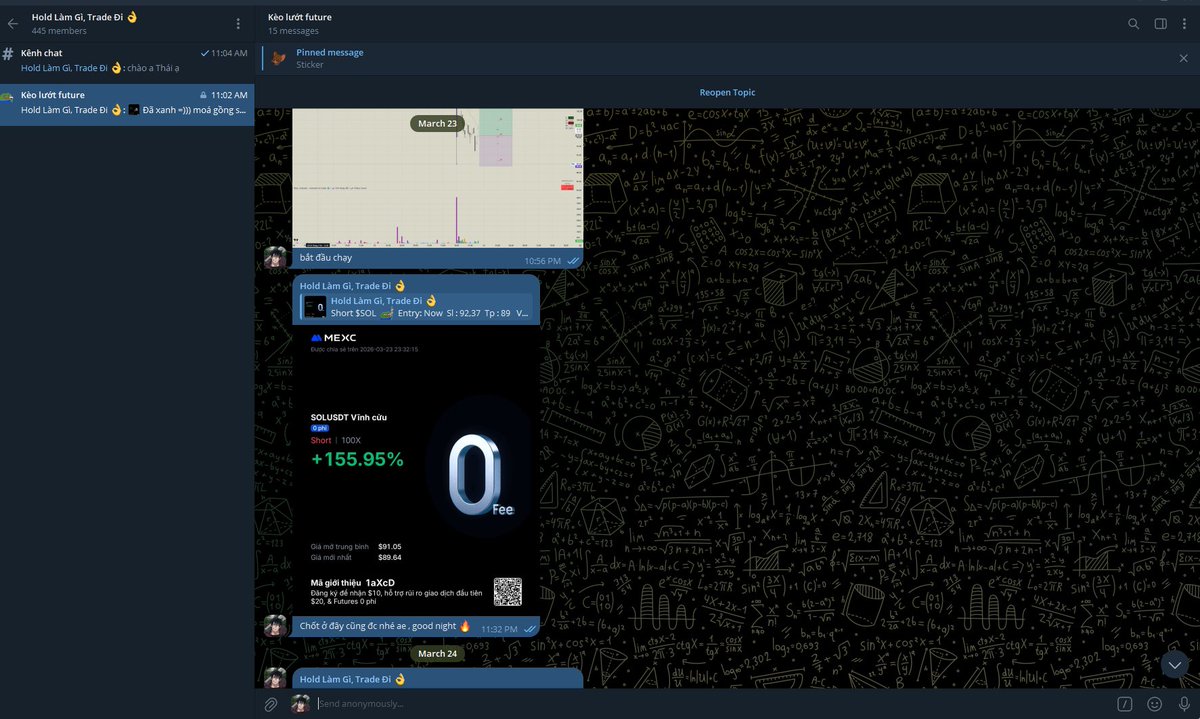This screenshot has width=1200, height=719.
Task: Click the sender name above the Short $SOL reply
Action: click(x=352, y=285)
